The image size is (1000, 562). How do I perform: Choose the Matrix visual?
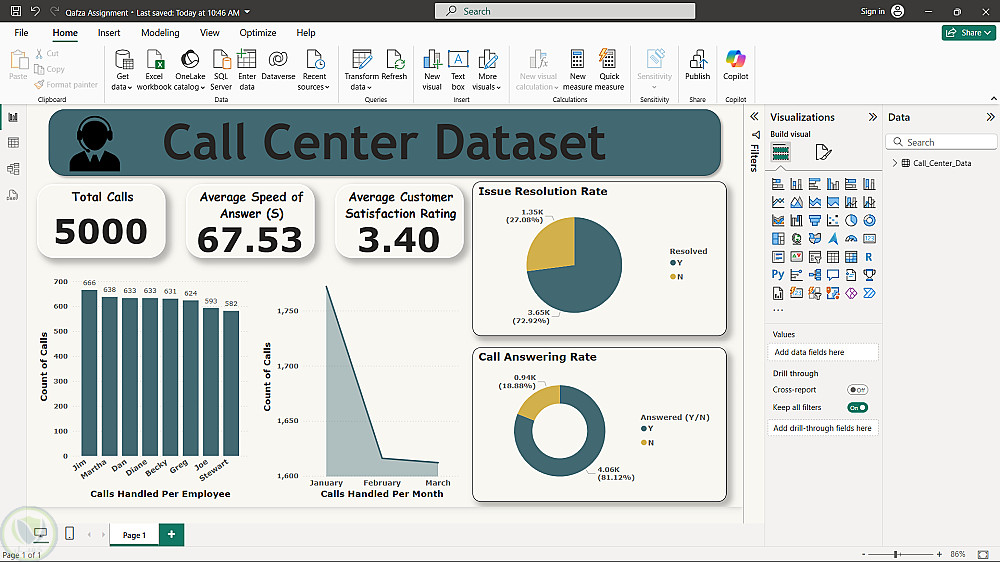pos(851,257)
